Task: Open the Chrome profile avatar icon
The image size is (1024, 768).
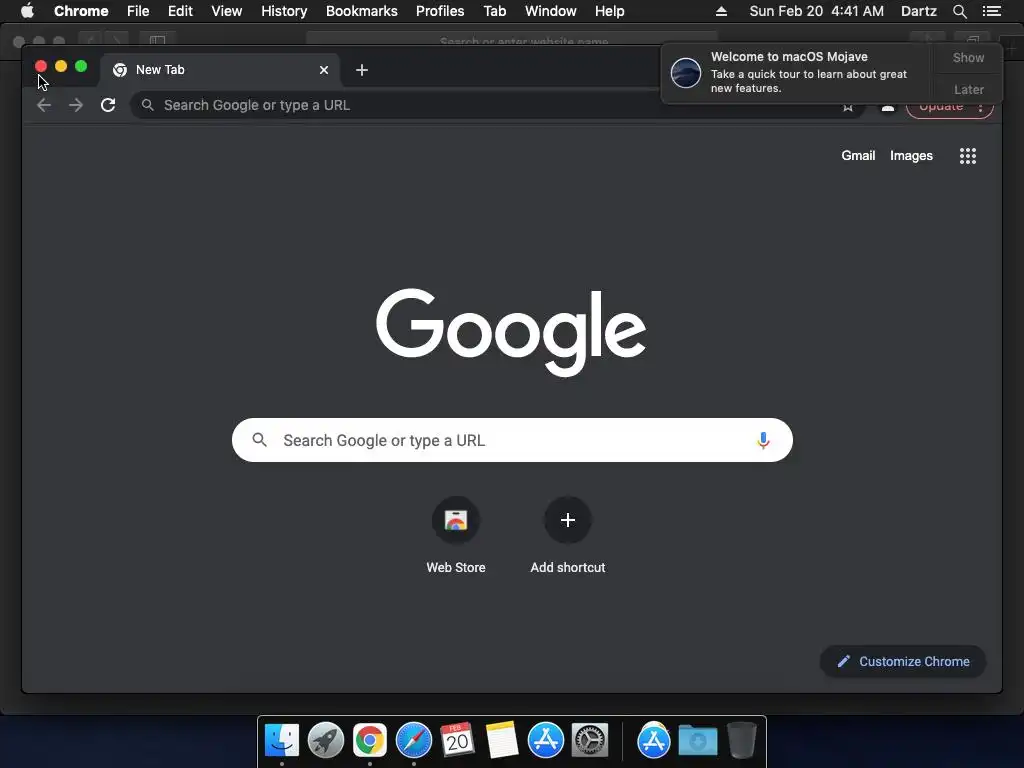Action: [888, 106]
